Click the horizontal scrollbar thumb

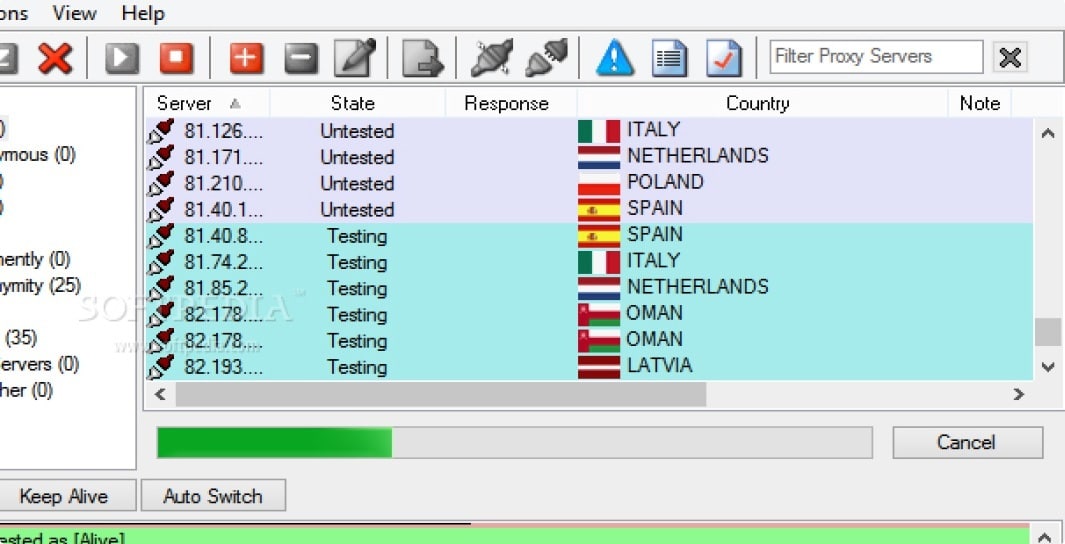[x=441, y=394]
